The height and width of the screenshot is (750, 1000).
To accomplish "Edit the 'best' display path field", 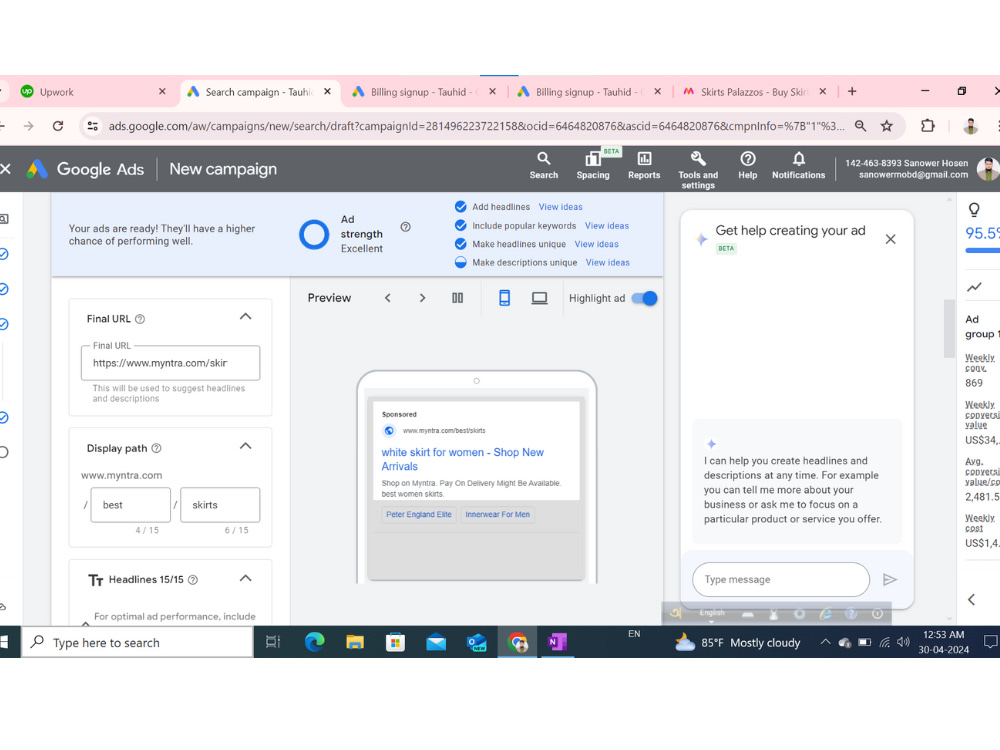I will coord(131,505).
